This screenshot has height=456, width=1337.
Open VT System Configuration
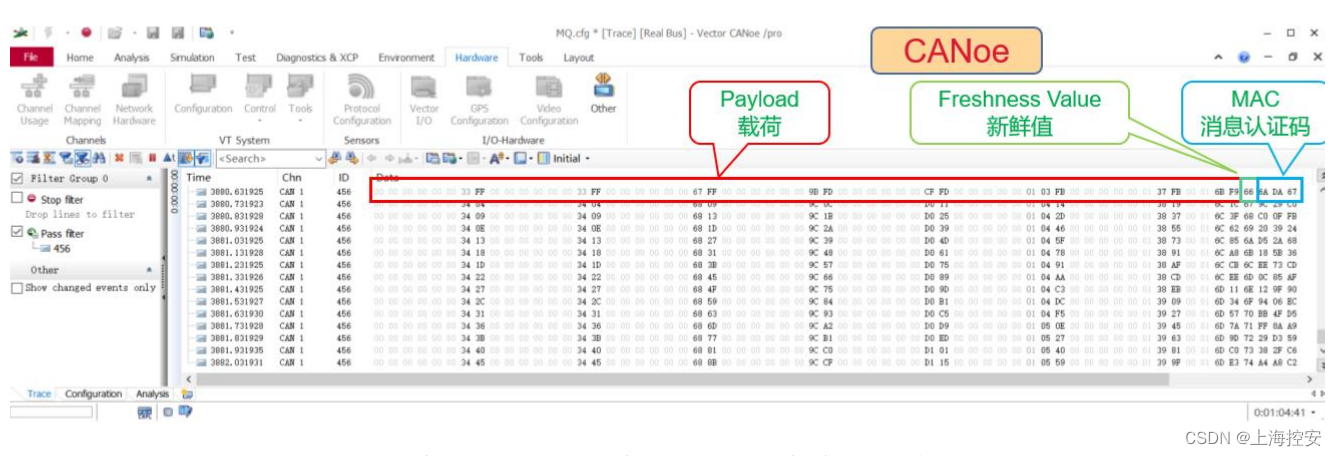pyautogui.click(x=203, y=96)
